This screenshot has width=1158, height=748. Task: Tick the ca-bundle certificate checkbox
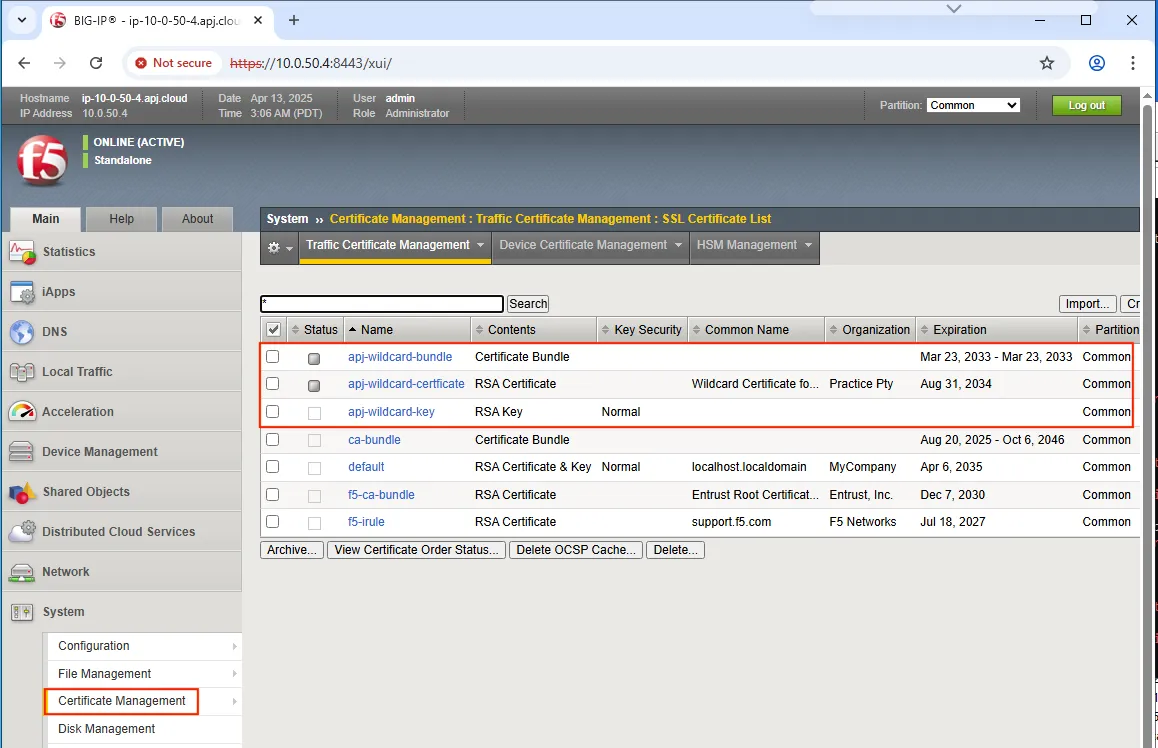click(273, 440)
